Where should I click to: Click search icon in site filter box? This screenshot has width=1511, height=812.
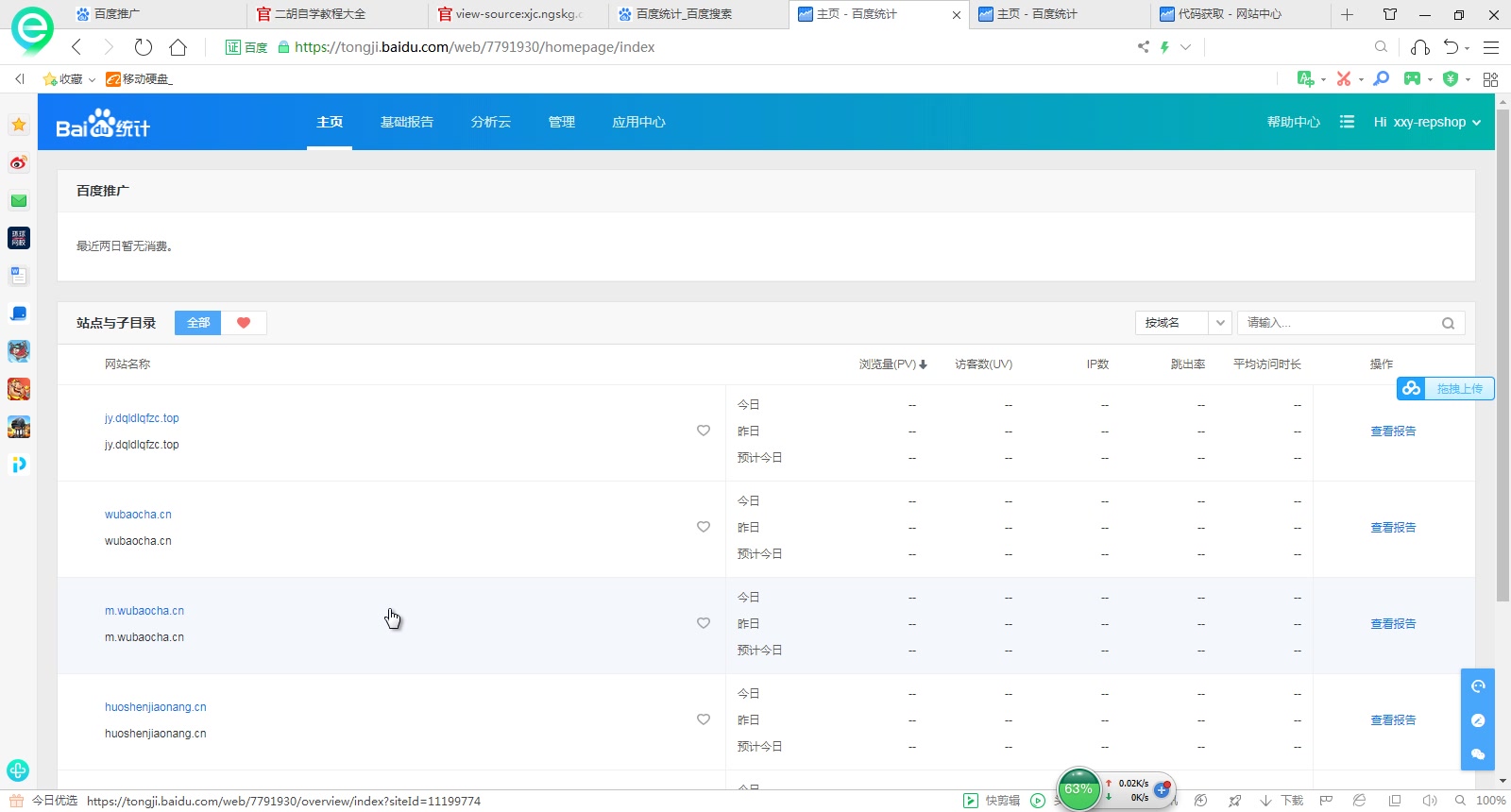(1448, 323)
